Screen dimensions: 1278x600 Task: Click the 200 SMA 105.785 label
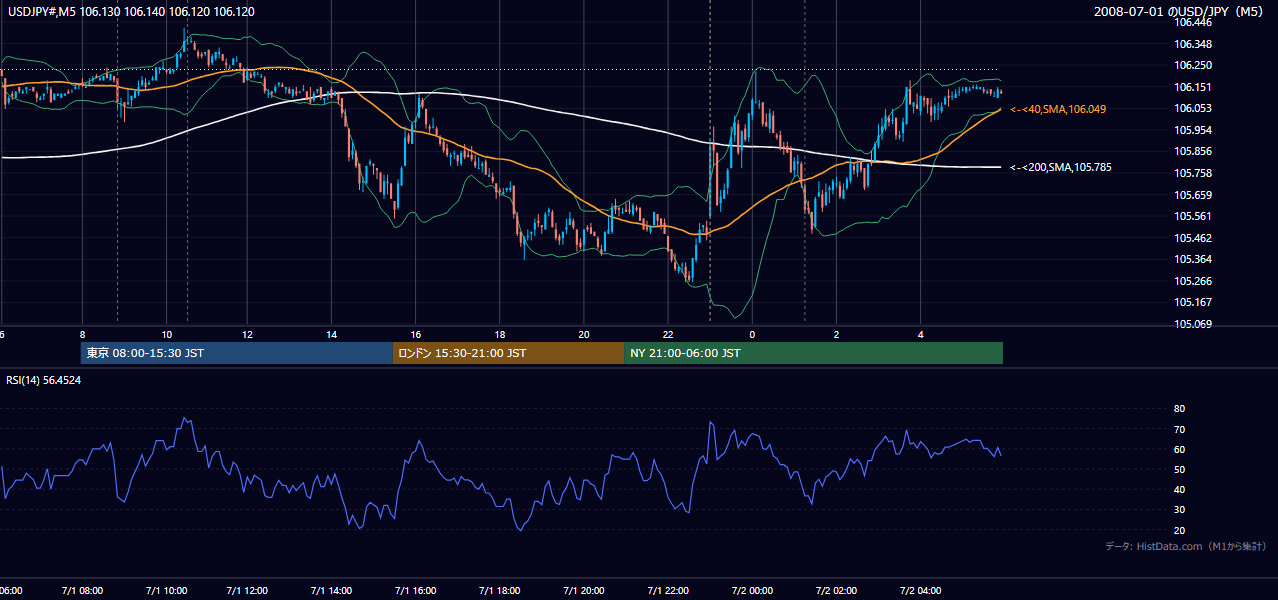pyautogui.click(x=1060, y=167)
